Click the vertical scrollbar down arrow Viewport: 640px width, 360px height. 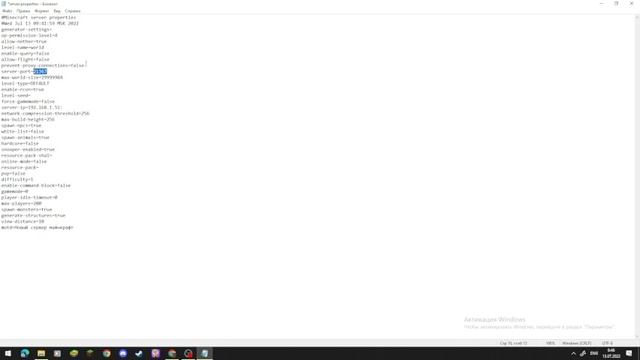point(637,337)
